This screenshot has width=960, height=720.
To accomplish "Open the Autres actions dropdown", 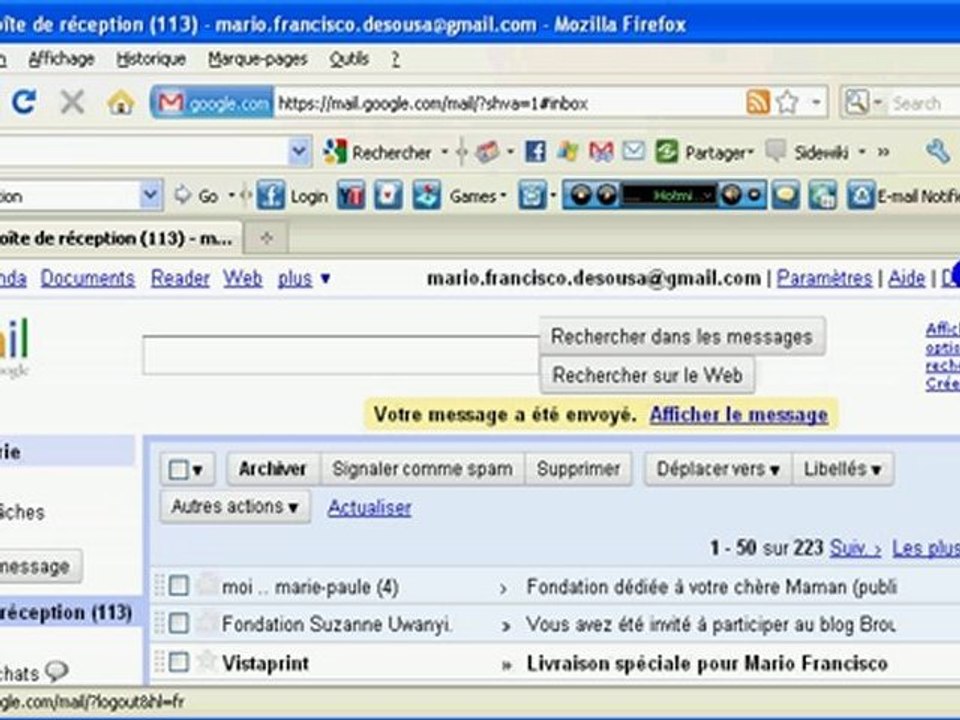I will (x=235, y=506).
